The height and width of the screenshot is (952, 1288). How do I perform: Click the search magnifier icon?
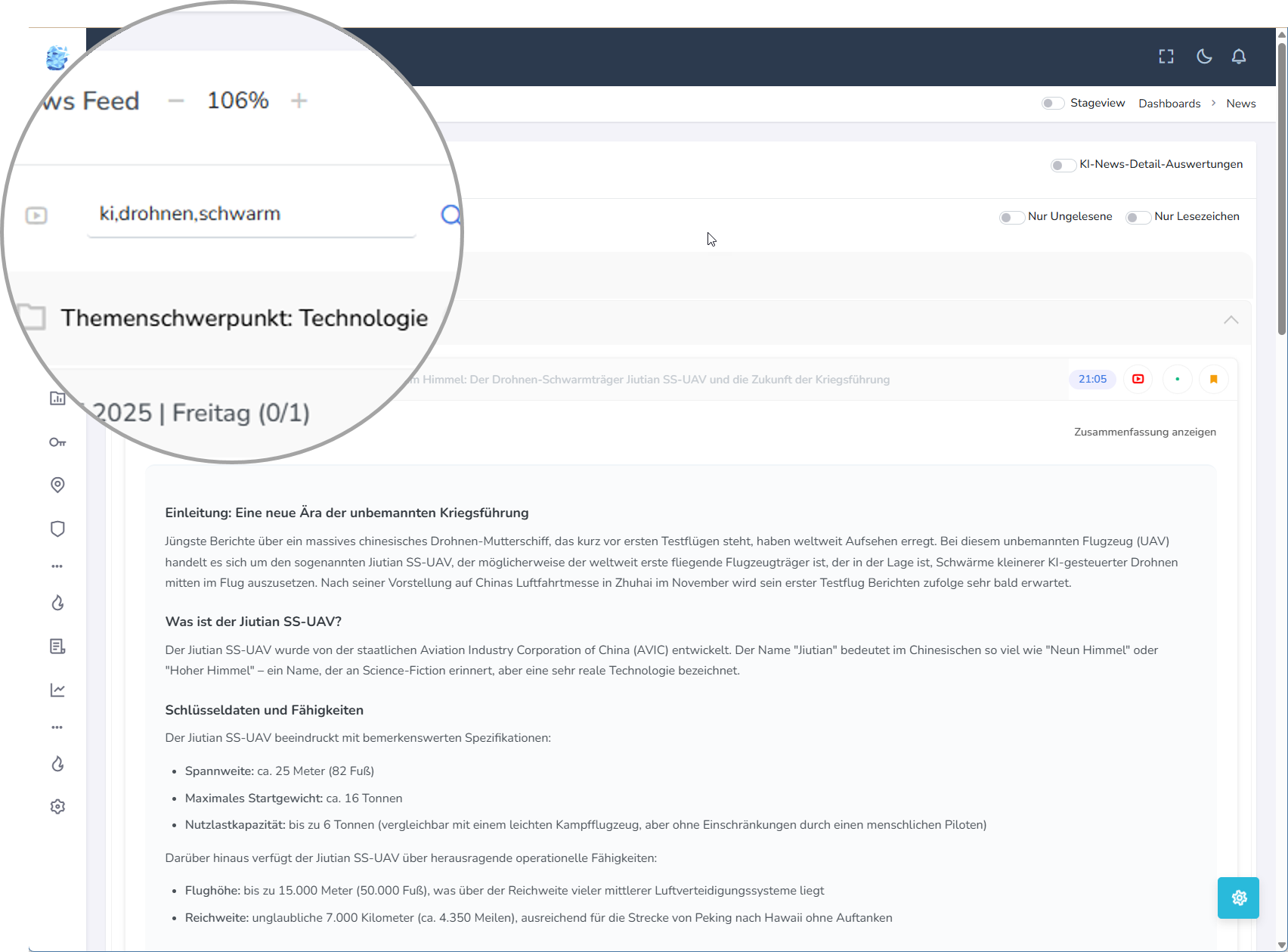coord(450,216)
